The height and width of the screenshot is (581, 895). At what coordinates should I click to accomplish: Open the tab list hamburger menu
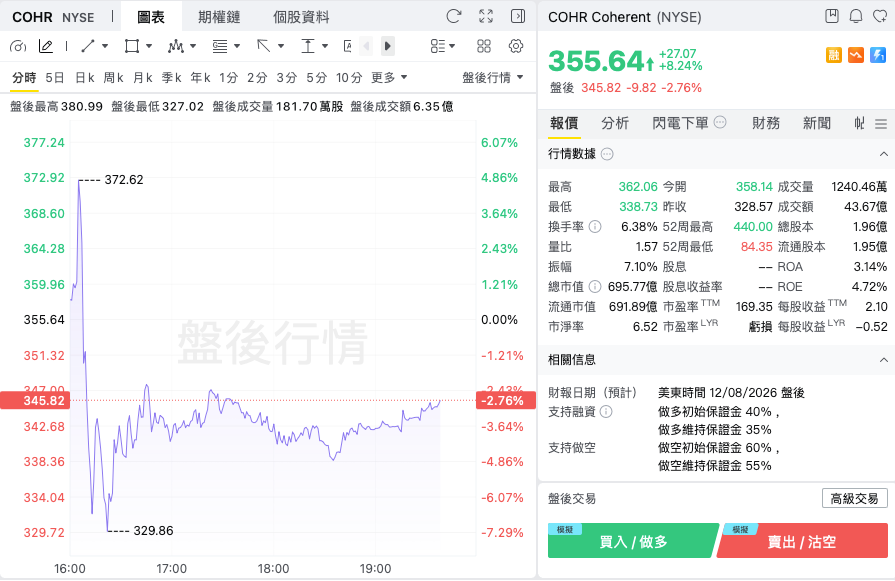881,123
